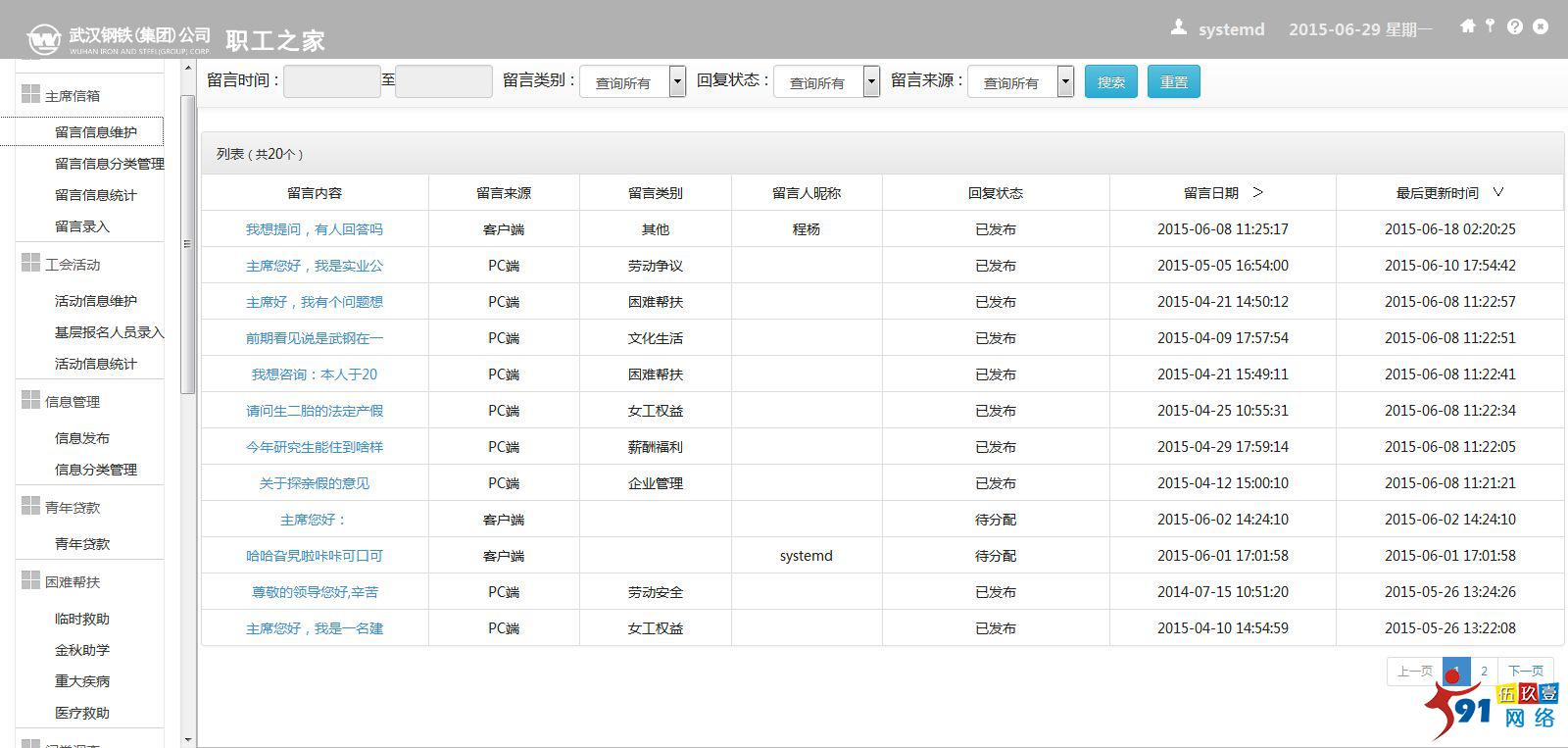Sort by 最后更新时间 column arrow

click(1497, 192)
